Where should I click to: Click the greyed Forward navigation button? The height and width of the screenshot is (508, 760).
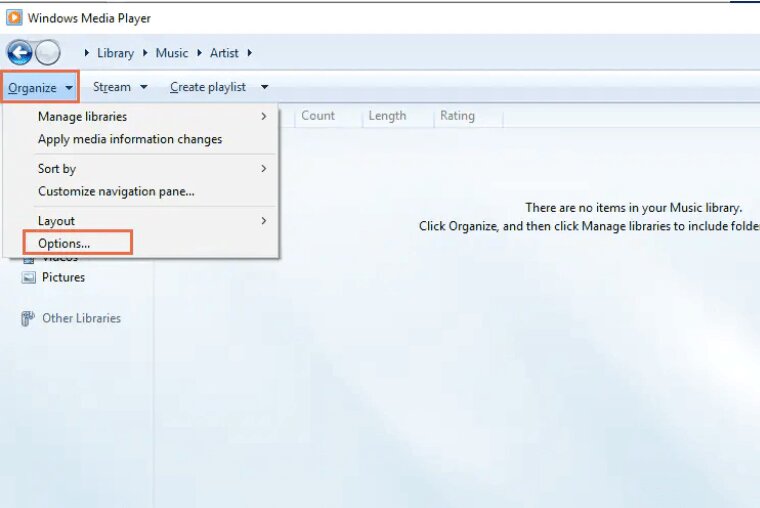pos(48,52)
